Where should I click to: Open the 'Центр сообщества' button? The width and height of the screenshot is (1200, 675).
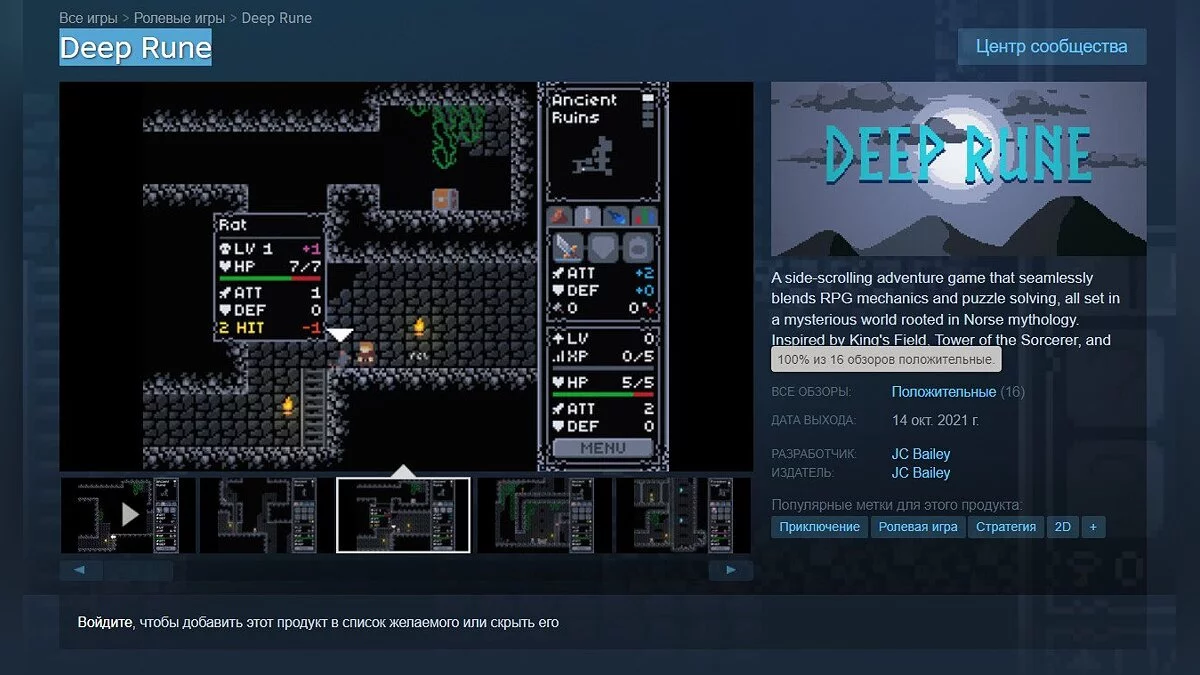1052,47
